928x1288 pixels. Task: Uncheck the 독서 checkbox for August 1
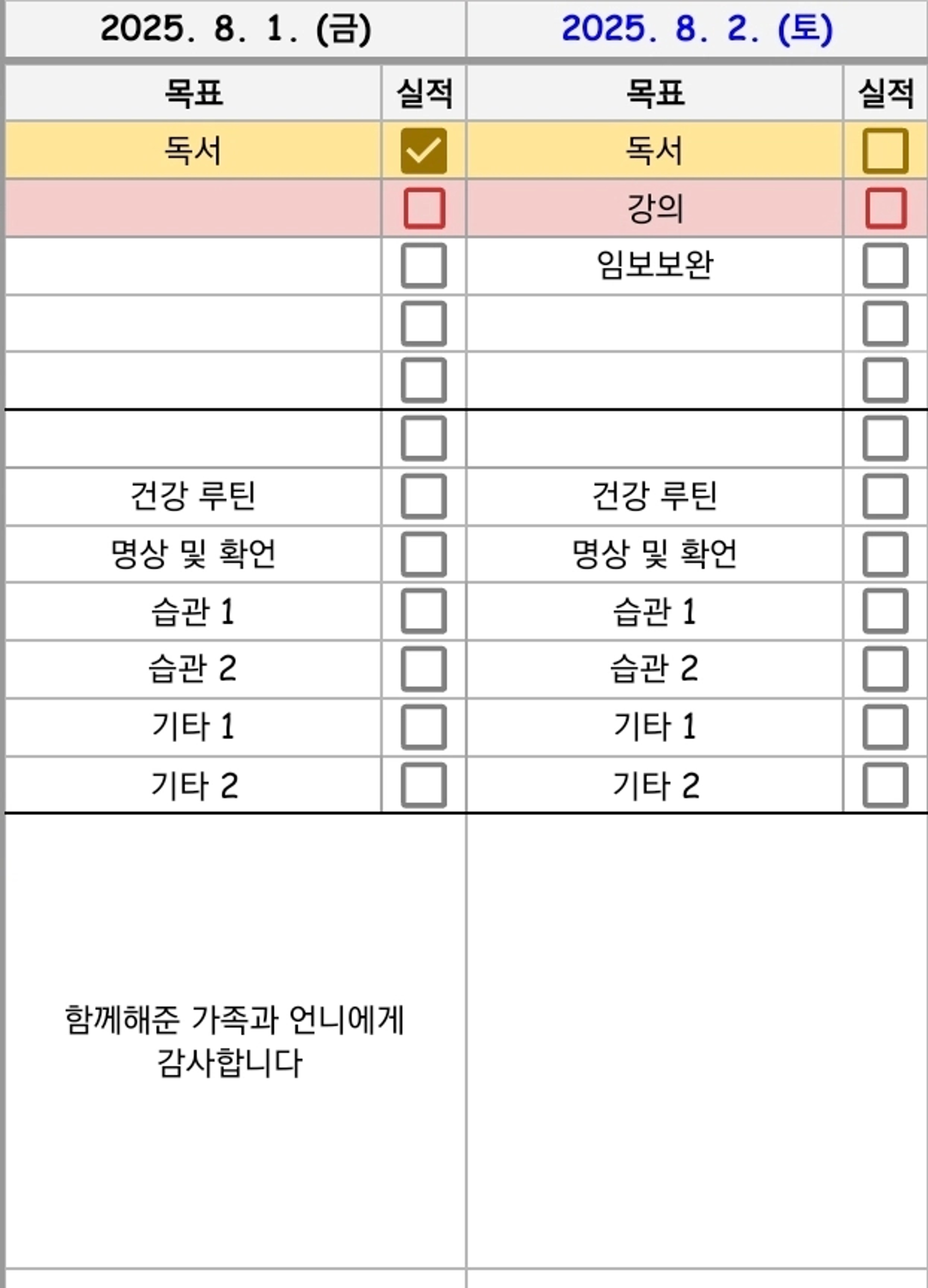423,150
